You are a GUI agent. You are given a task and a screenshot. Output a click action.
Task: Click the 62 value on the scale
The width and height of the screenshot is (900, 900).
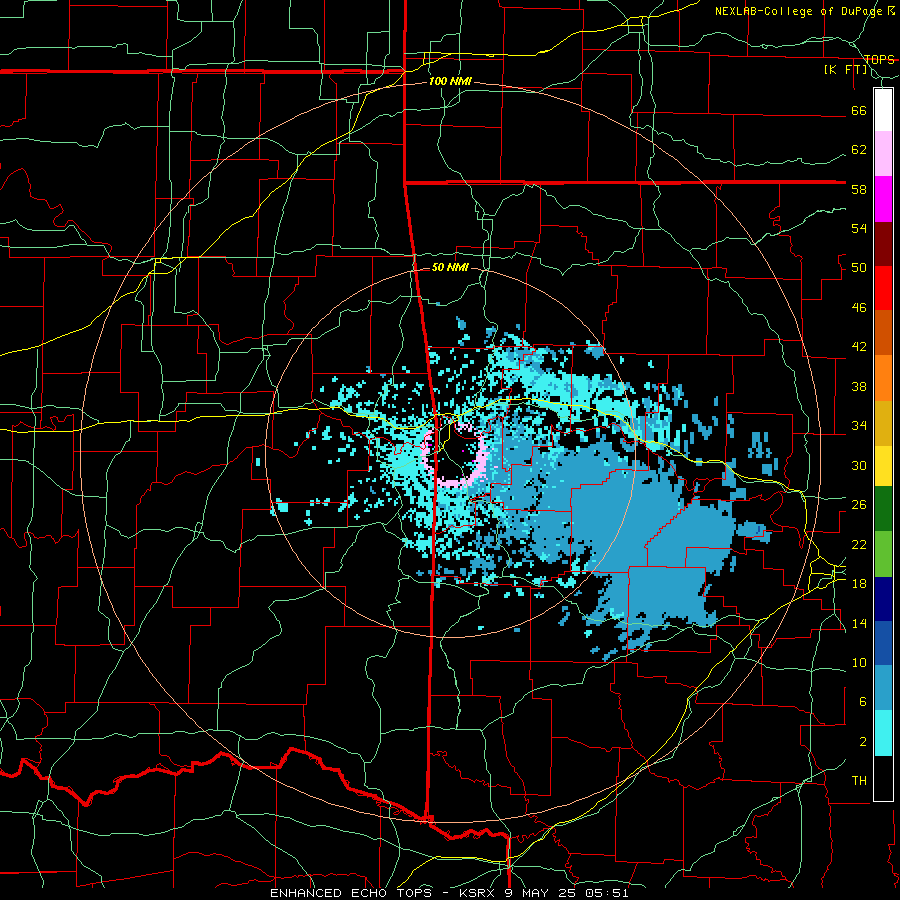[859, 150]
